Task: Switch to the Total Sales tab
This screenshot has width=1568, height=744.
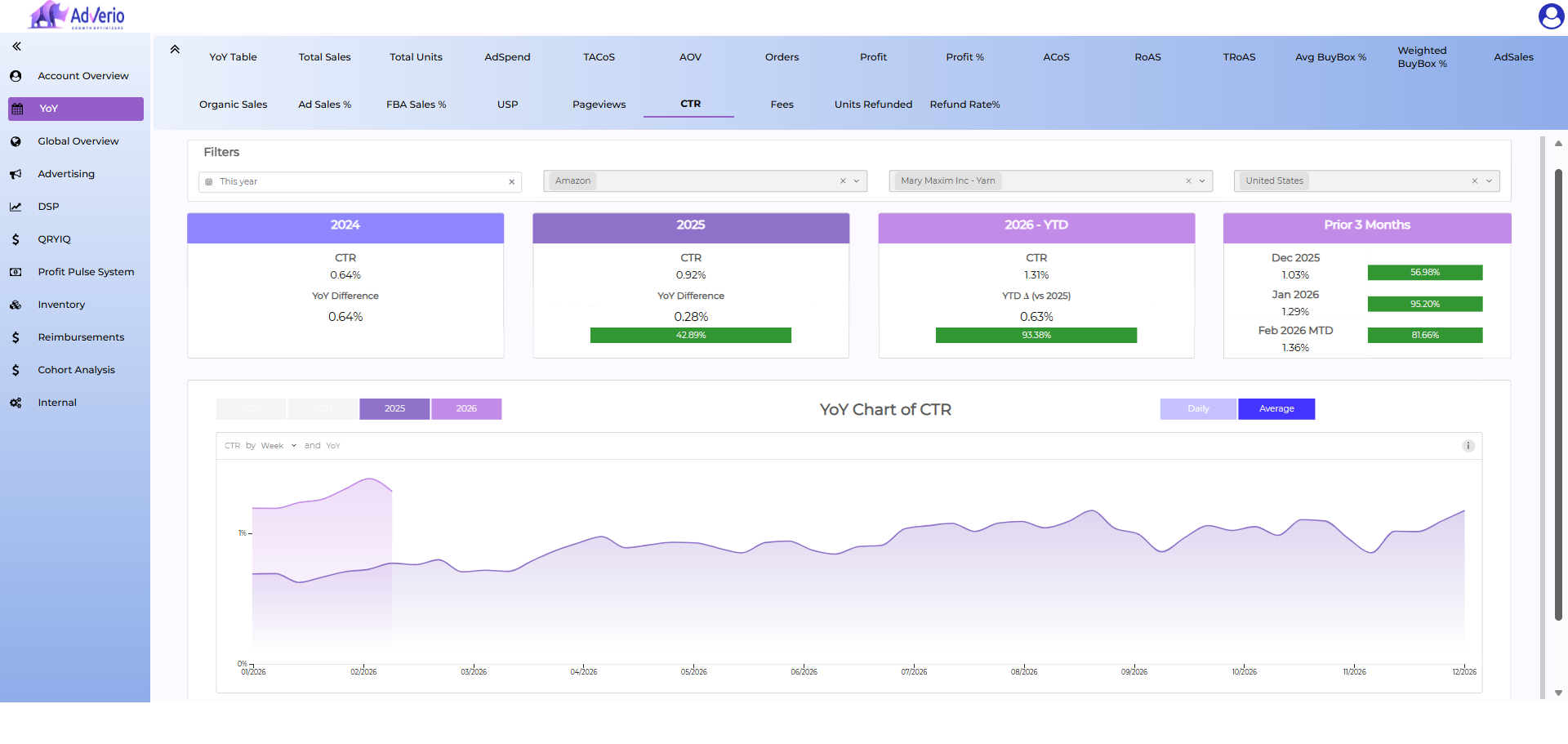Action: click(x=324, y=57)
